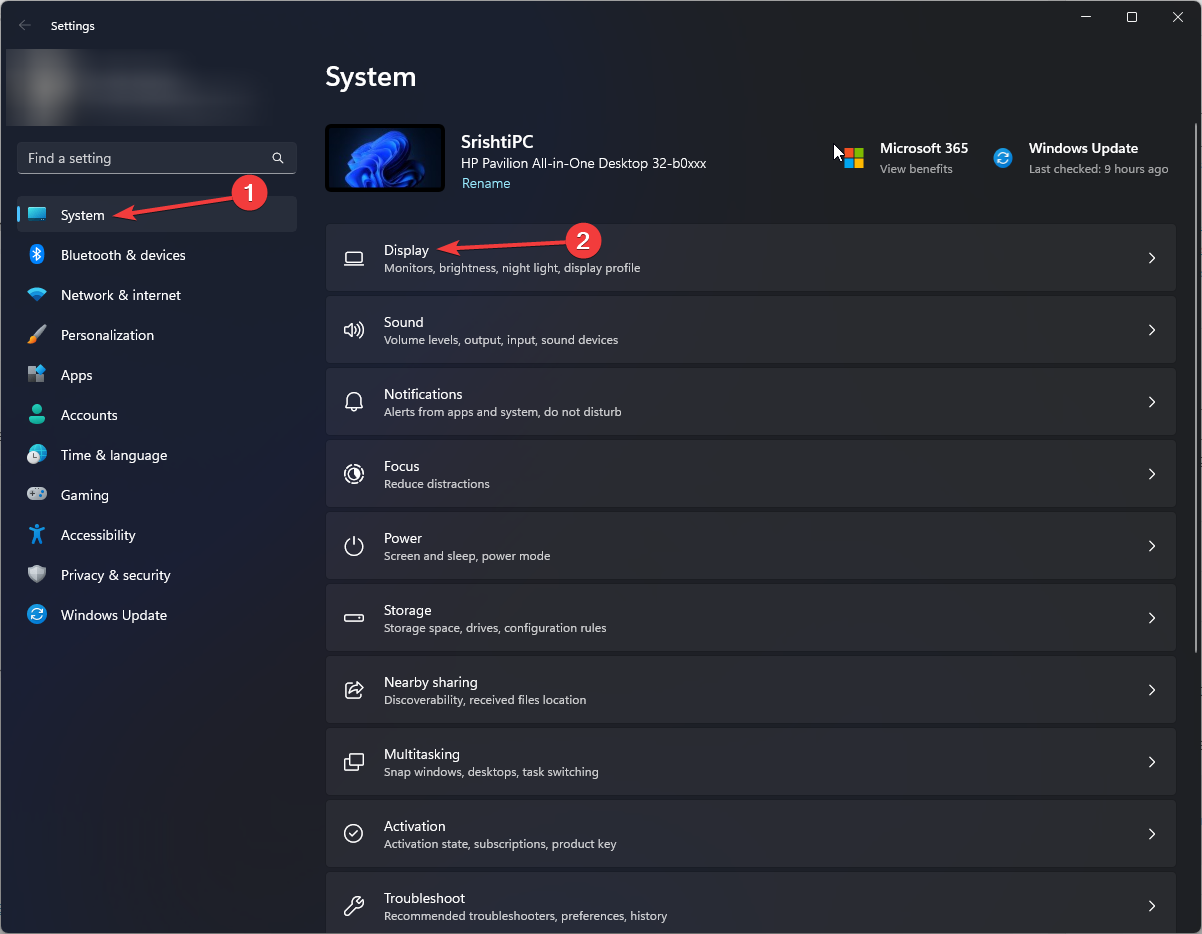
Task: Click the Bluetooth icon in sidebar
Action: (37, 255)
